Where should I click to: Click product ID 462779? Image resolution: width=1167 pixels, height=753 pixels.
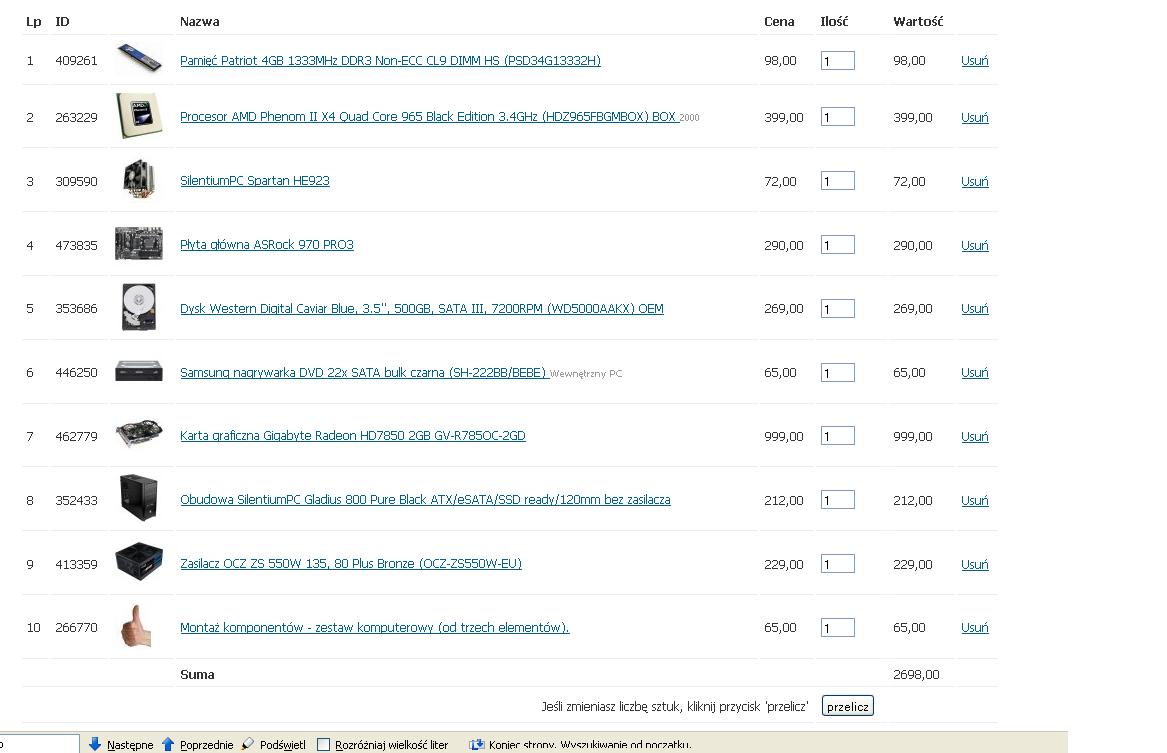click(x=76, y=437)
